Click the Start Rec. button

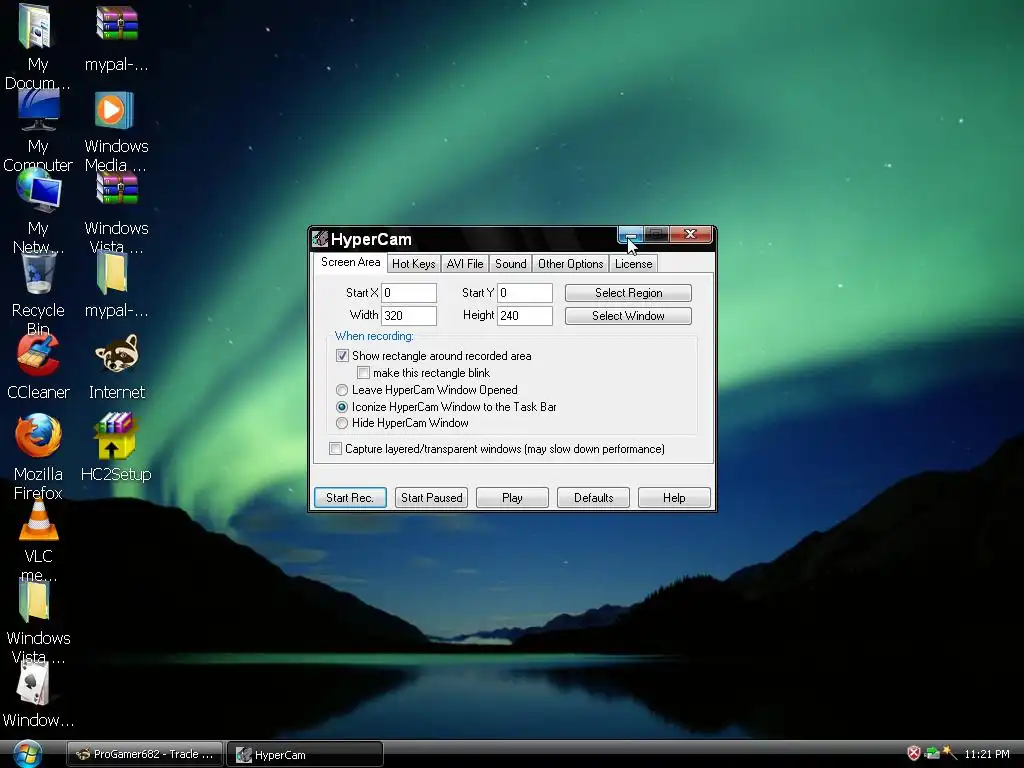coord(350,498)
